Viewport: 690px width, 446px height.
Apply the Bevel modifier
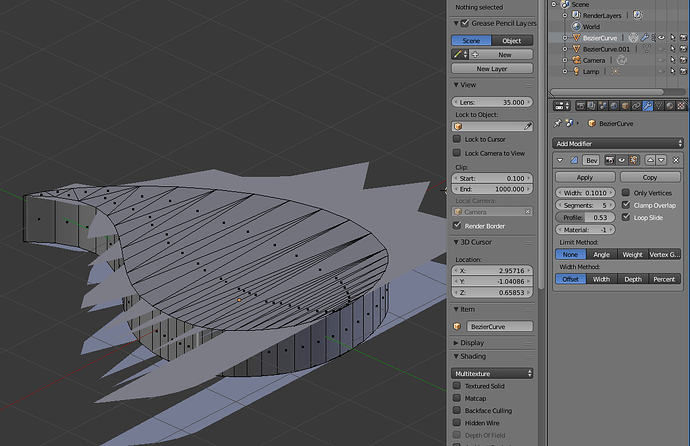585,177
